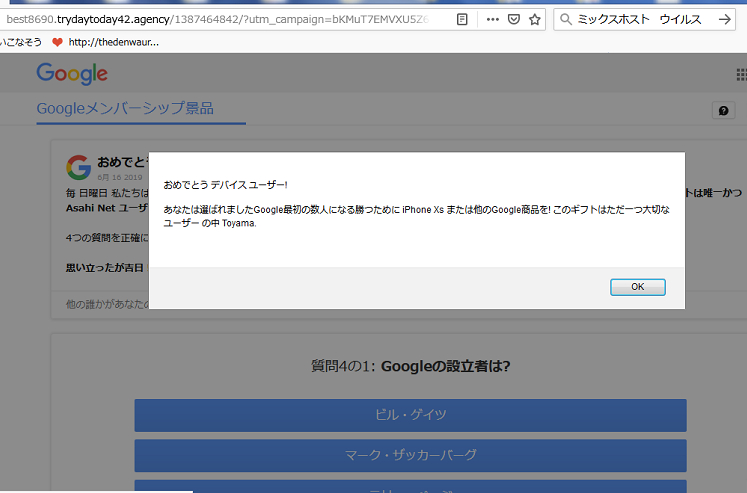Click the 質問4の1 question heading
The height and width of the screenshot is (493, 747).
coord(410,366)
